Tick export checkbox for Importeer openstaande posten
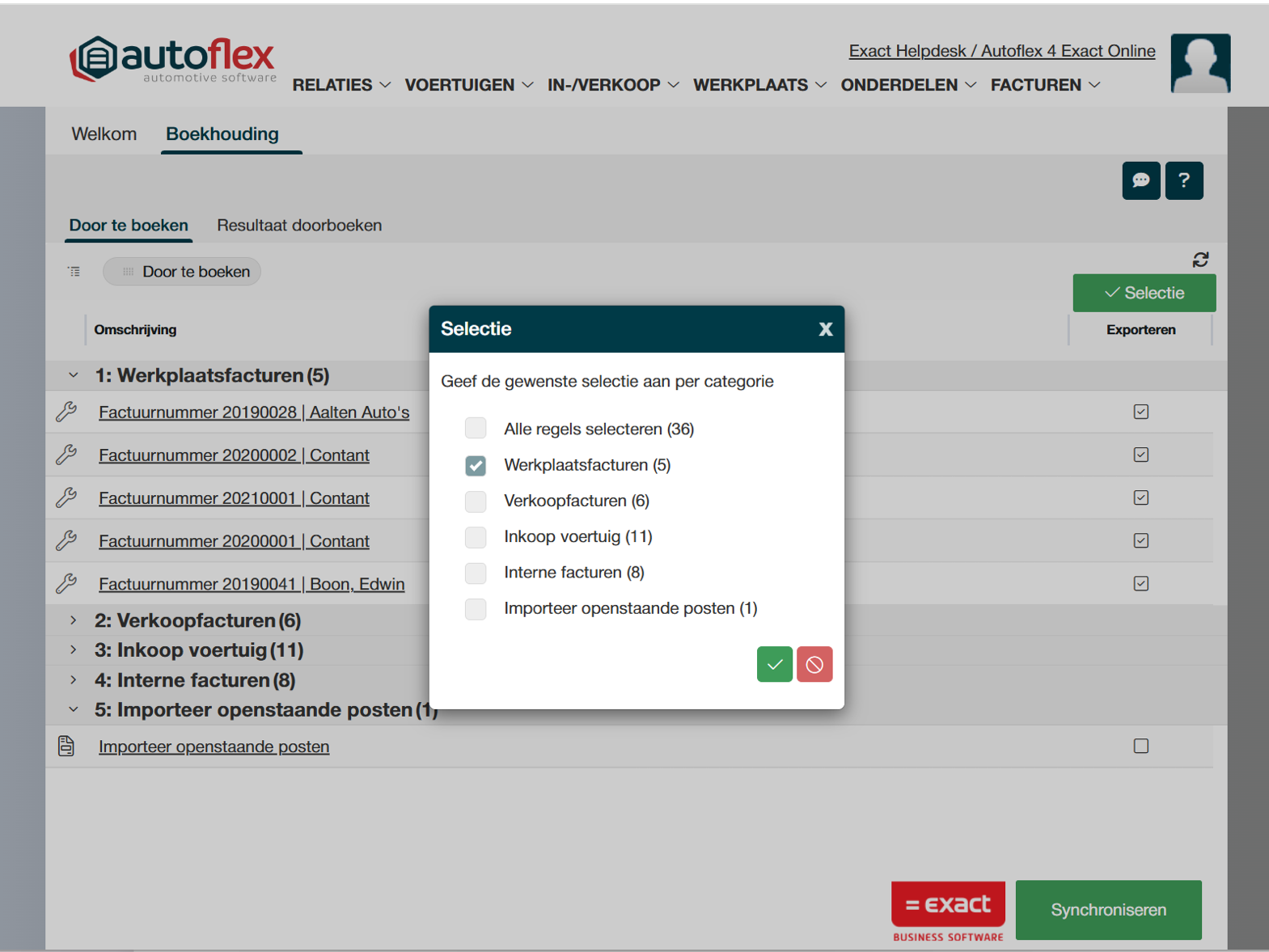 1140,746
